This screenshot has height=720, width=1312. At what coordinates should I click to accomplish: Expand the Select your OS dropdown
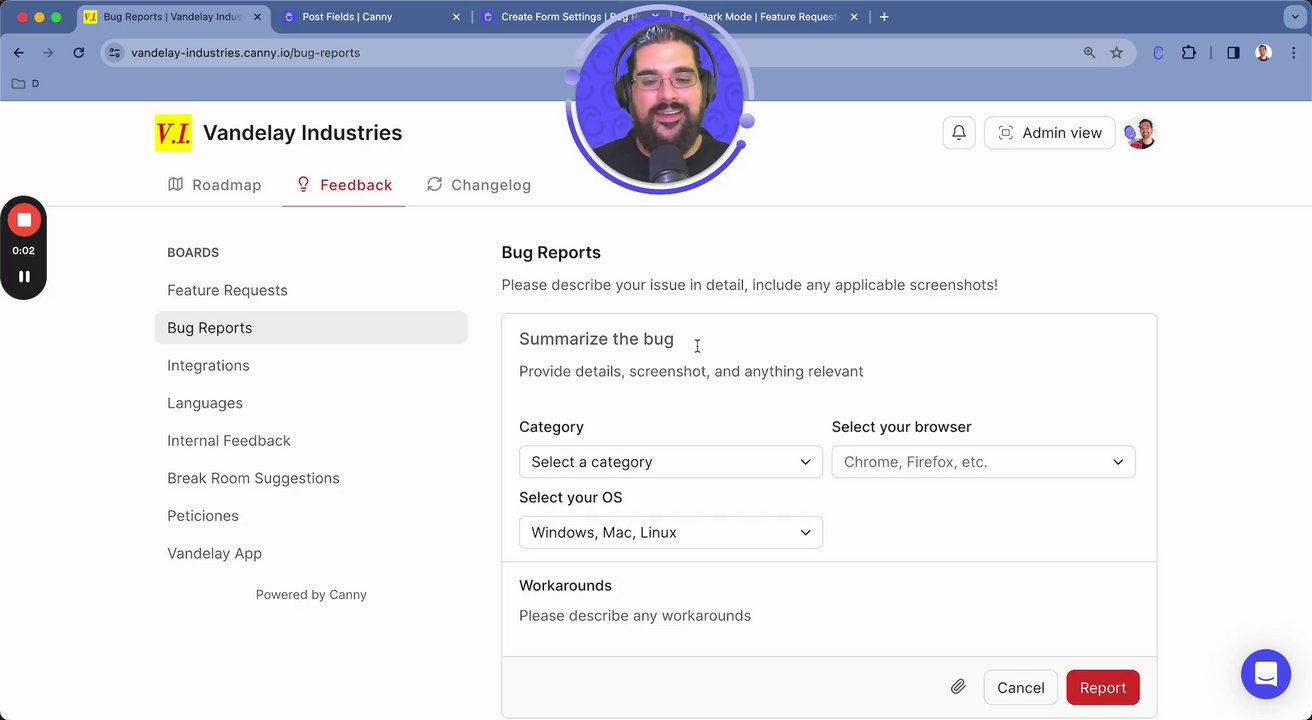[670, 533]
